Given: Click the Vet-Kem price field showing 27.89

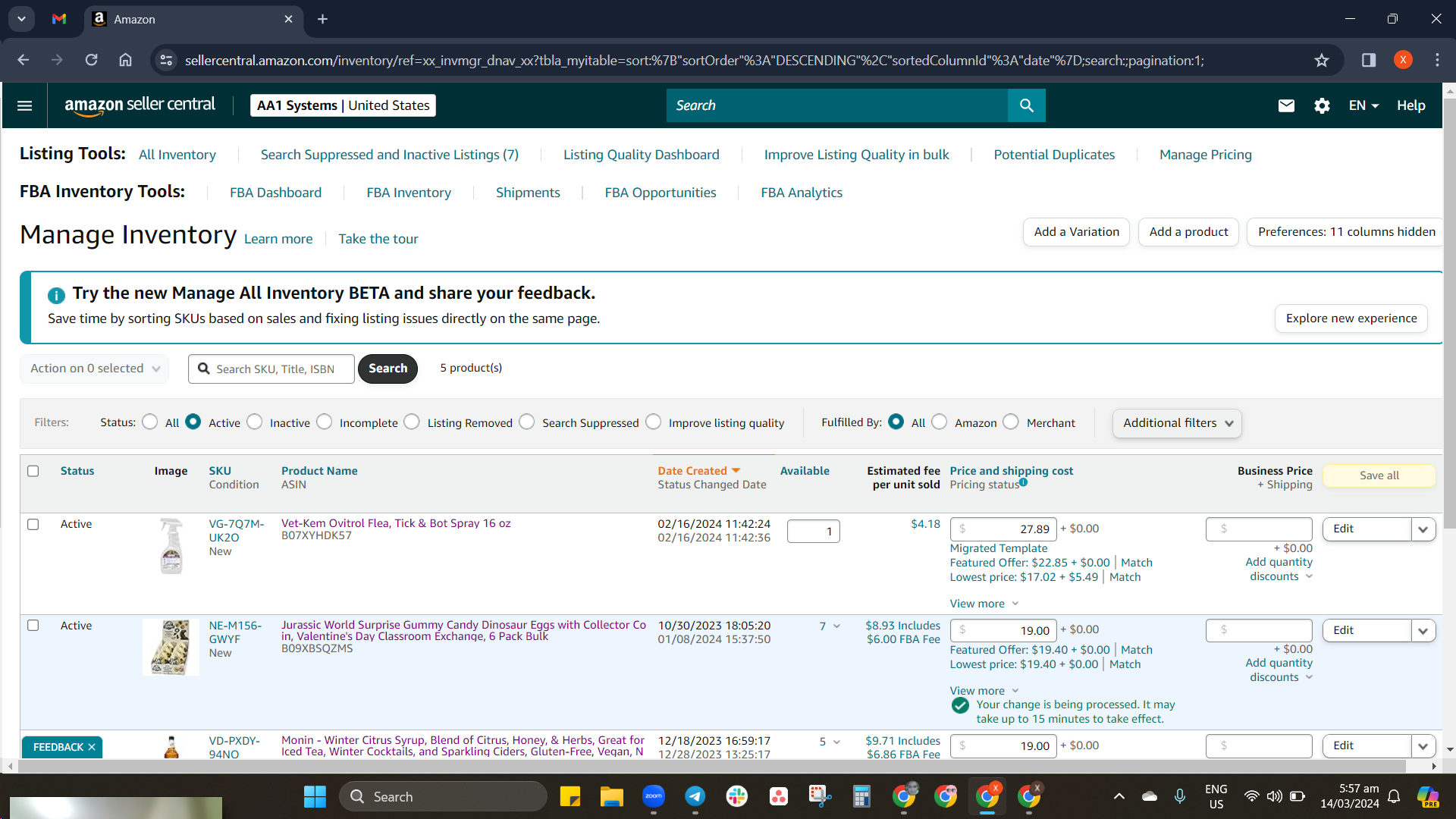Looking at the screenshot, I should tap(1003, 529).
